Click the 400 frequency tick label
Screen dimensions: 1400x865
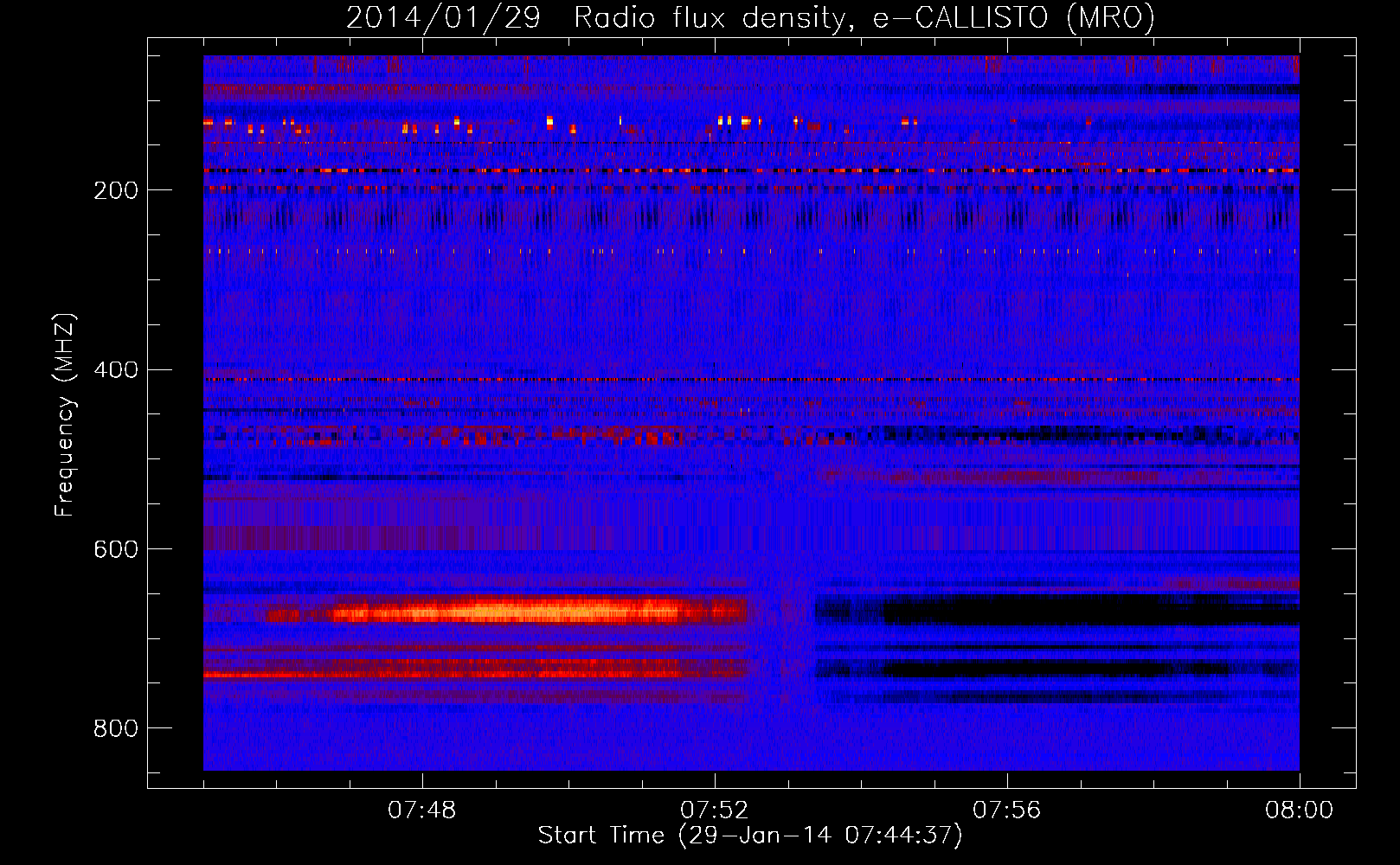pyautogui.click(x=115, y=370)
